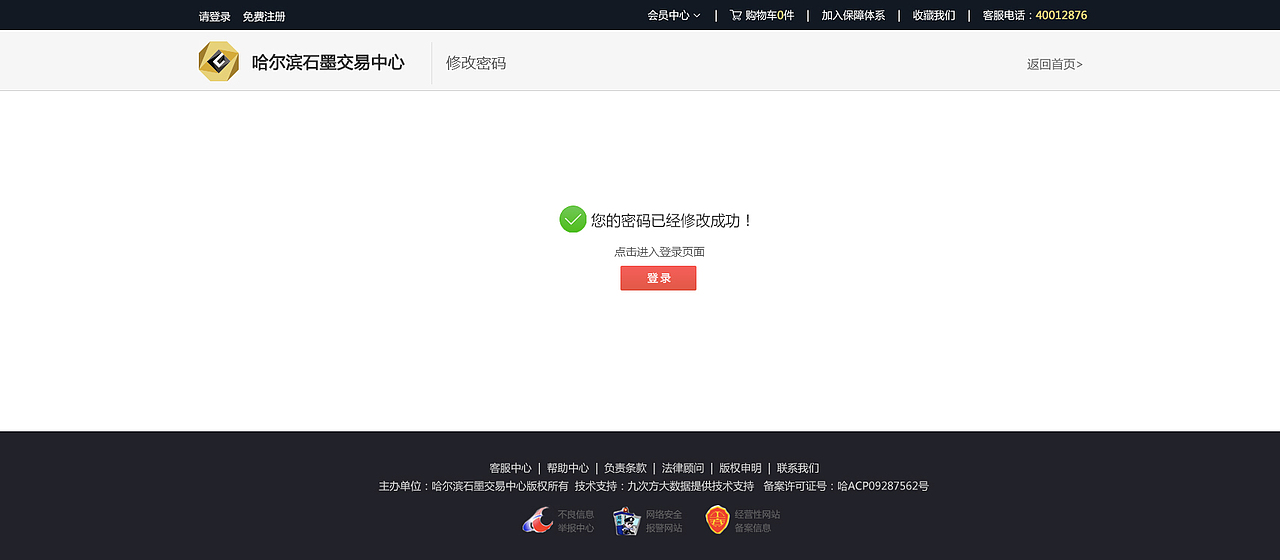Open 客服中心 in footer
Image resolution: width=1280 pixels, height=560 pixels.
coord(510,468)
